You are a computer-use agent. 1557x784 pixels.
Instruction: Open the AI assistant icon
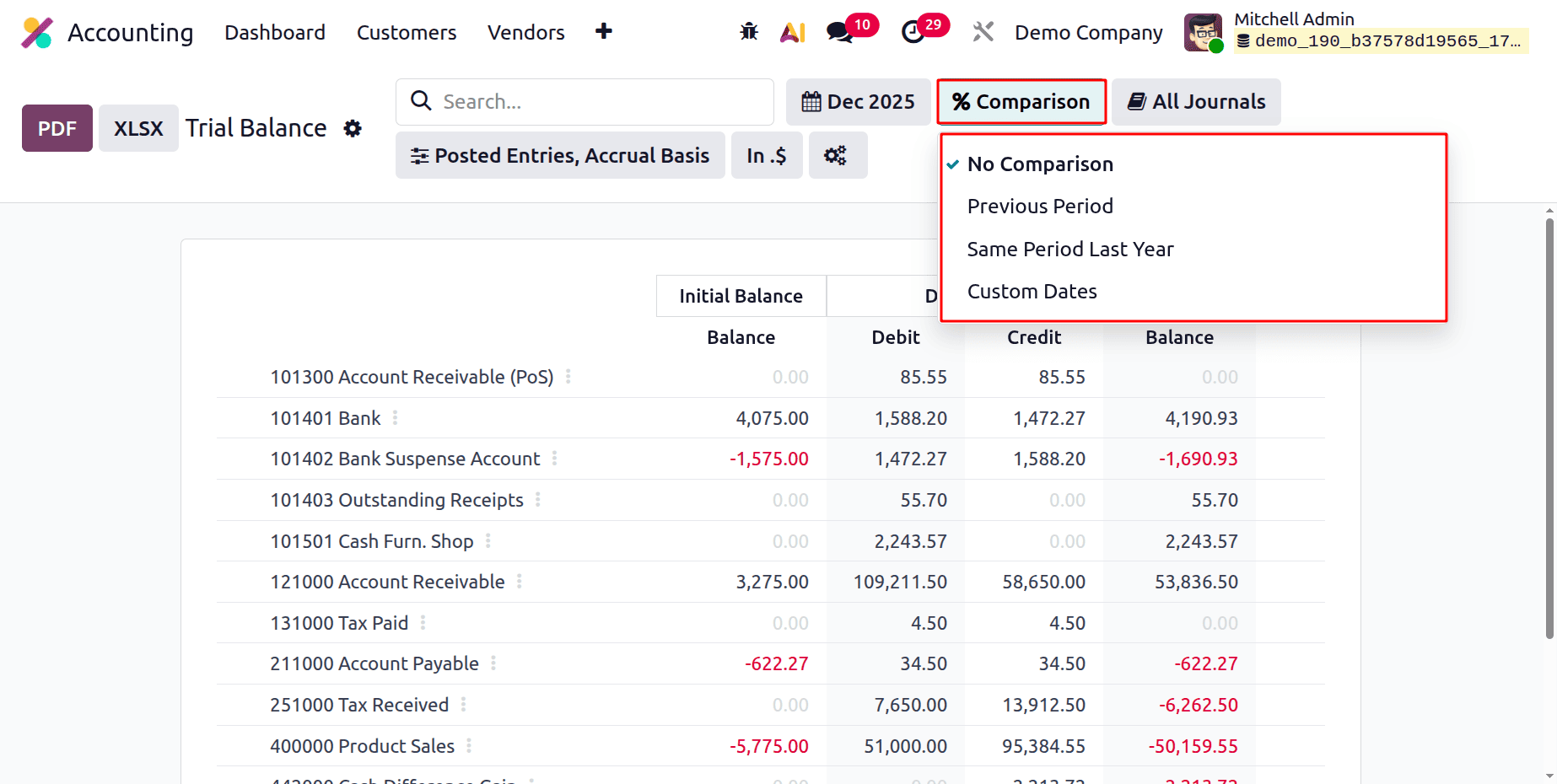793,32
